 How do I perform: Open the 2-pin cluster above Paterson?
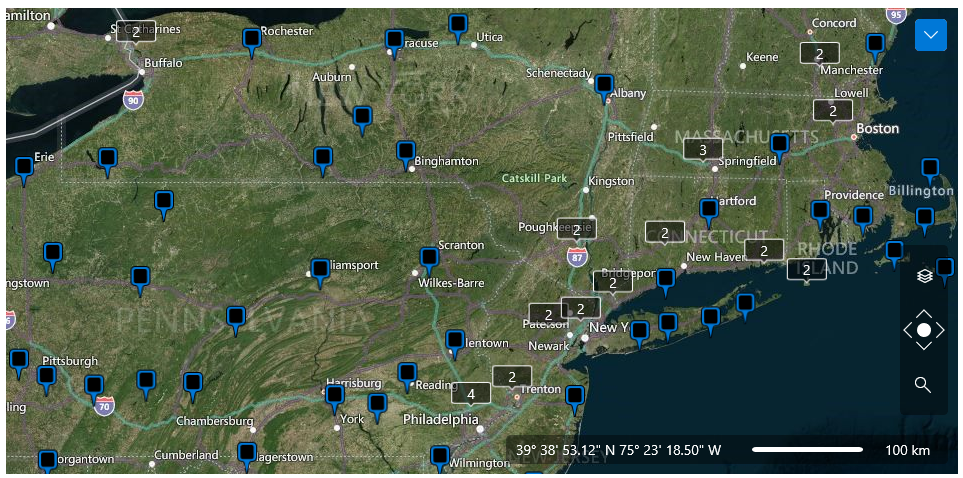(x=548, y=314)
